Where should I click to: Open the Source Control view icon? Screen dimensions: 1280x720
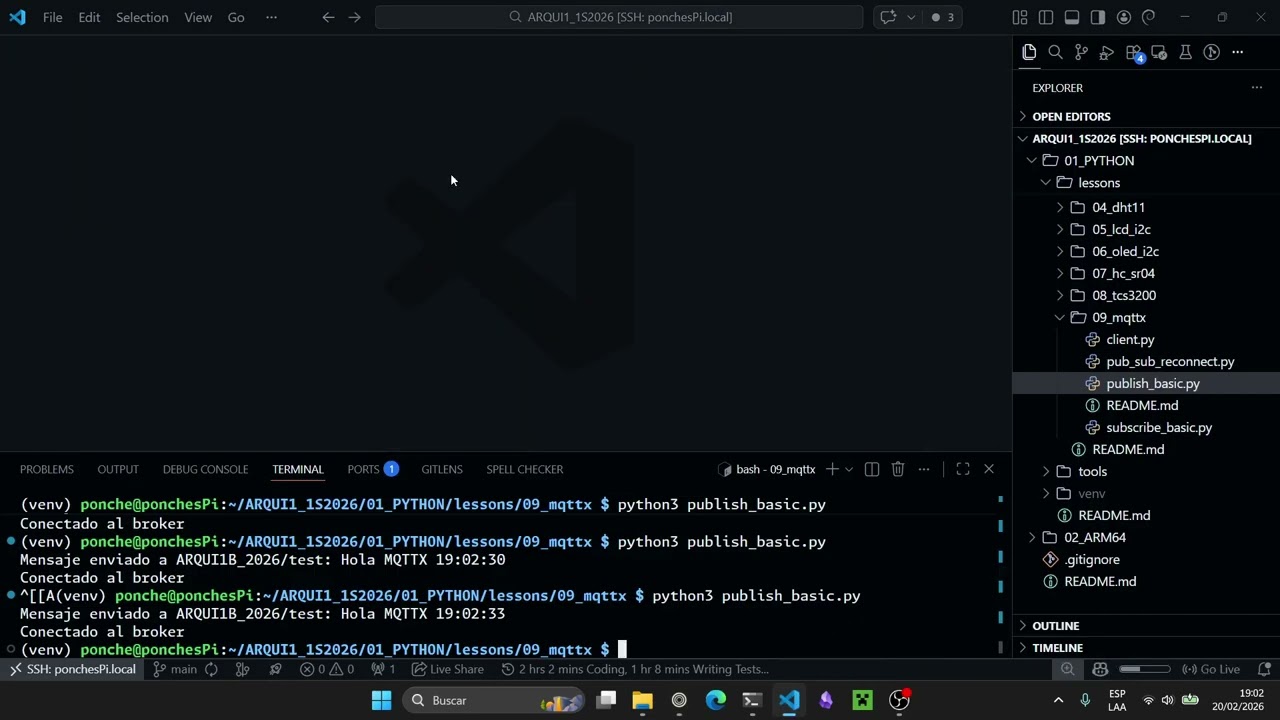(1081, 52)
